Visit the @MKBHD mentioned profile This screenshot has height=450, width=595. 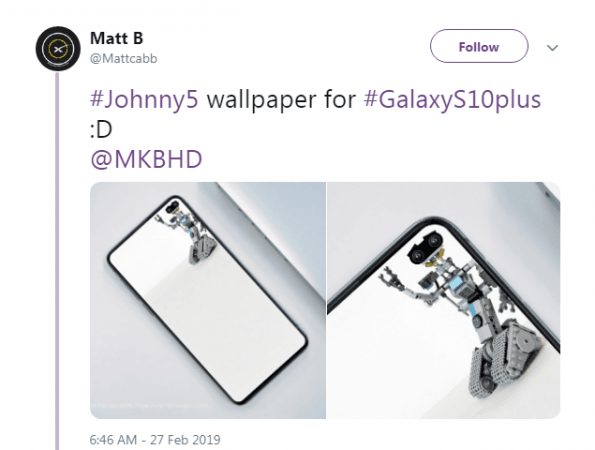click(146, 159)
